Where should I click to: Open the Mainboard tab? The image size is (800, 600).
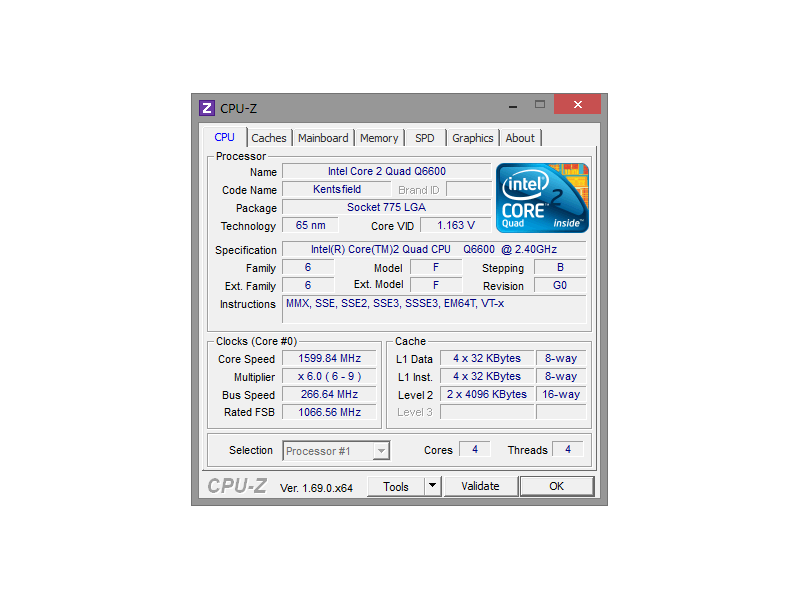pyautogui.click(x=323, y=138)
